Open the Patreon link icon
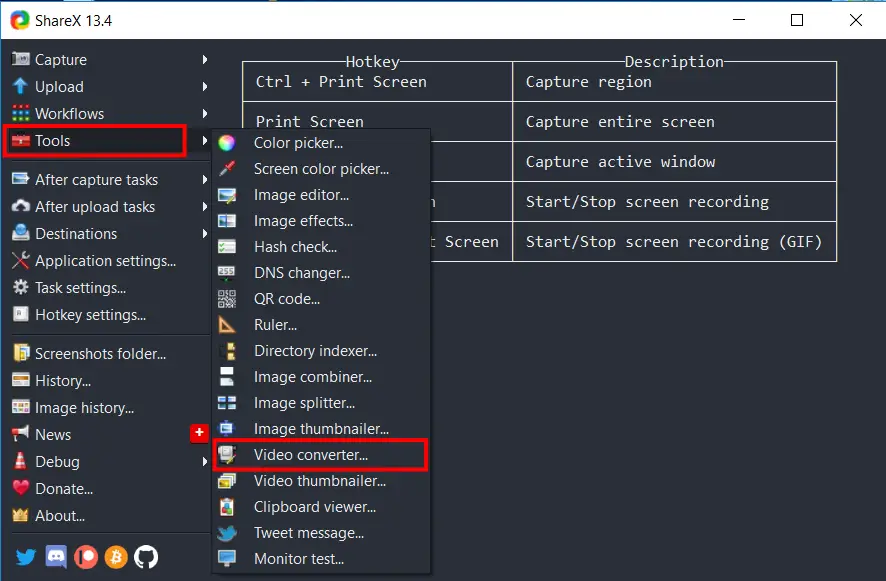This screenshot has width=886, height=581. point(86,557)
